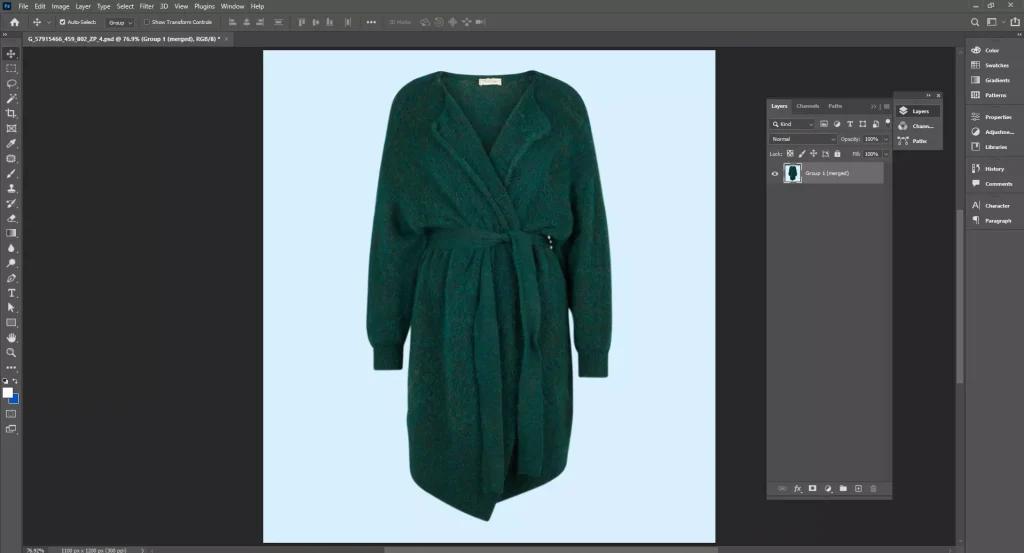
Task: Switch to the Paths tab
Action: (835, 106)
